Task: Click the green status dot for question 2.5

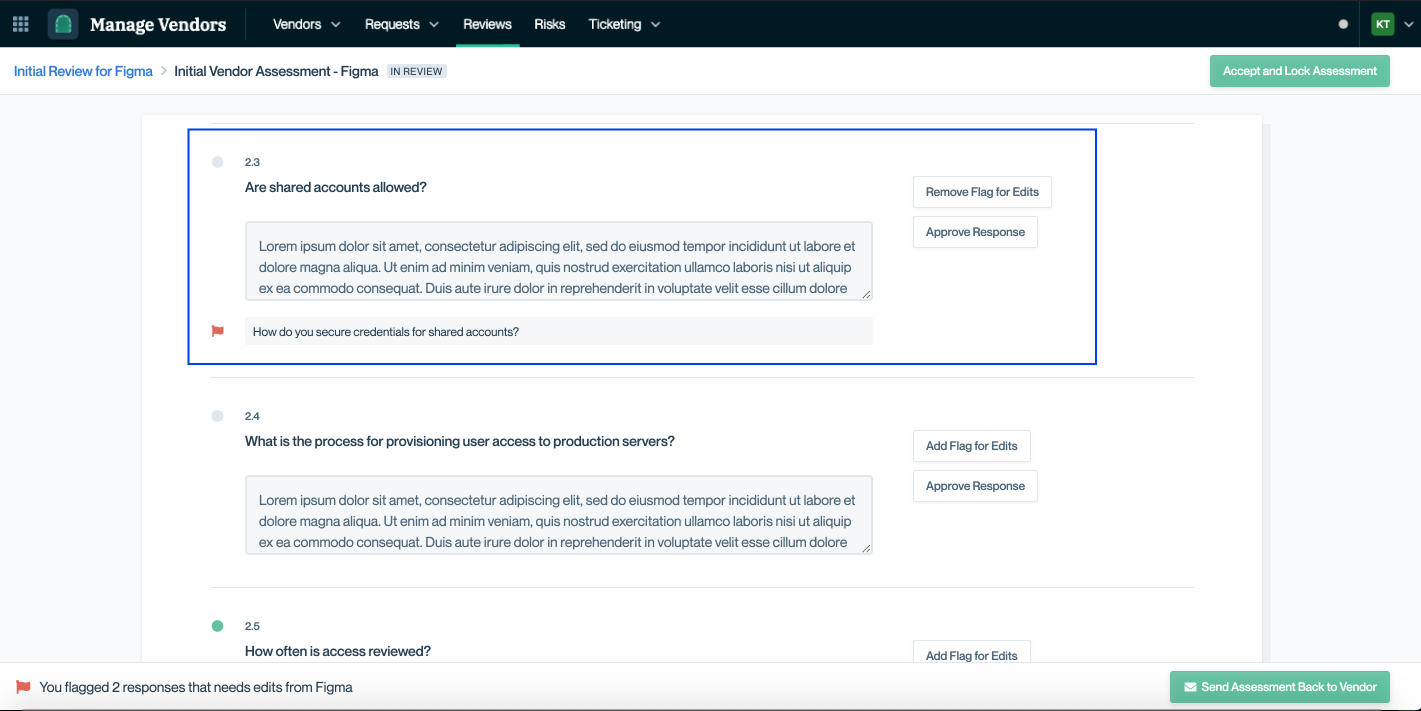Action: pyautogui.click(x=217, y=626)
